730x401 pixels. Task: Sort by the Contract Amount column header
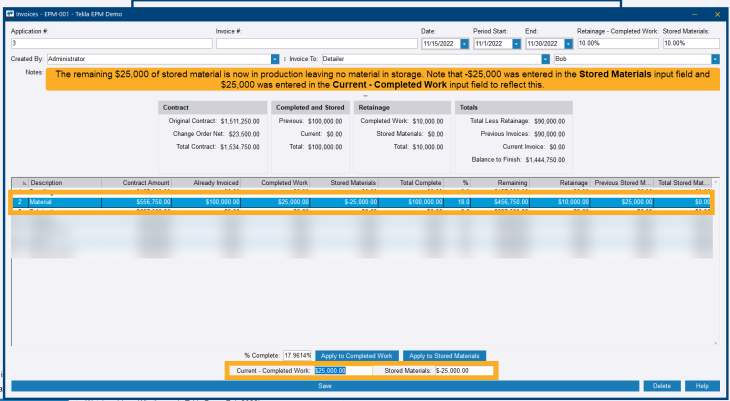pyautogui.click(x=136, y=183)
